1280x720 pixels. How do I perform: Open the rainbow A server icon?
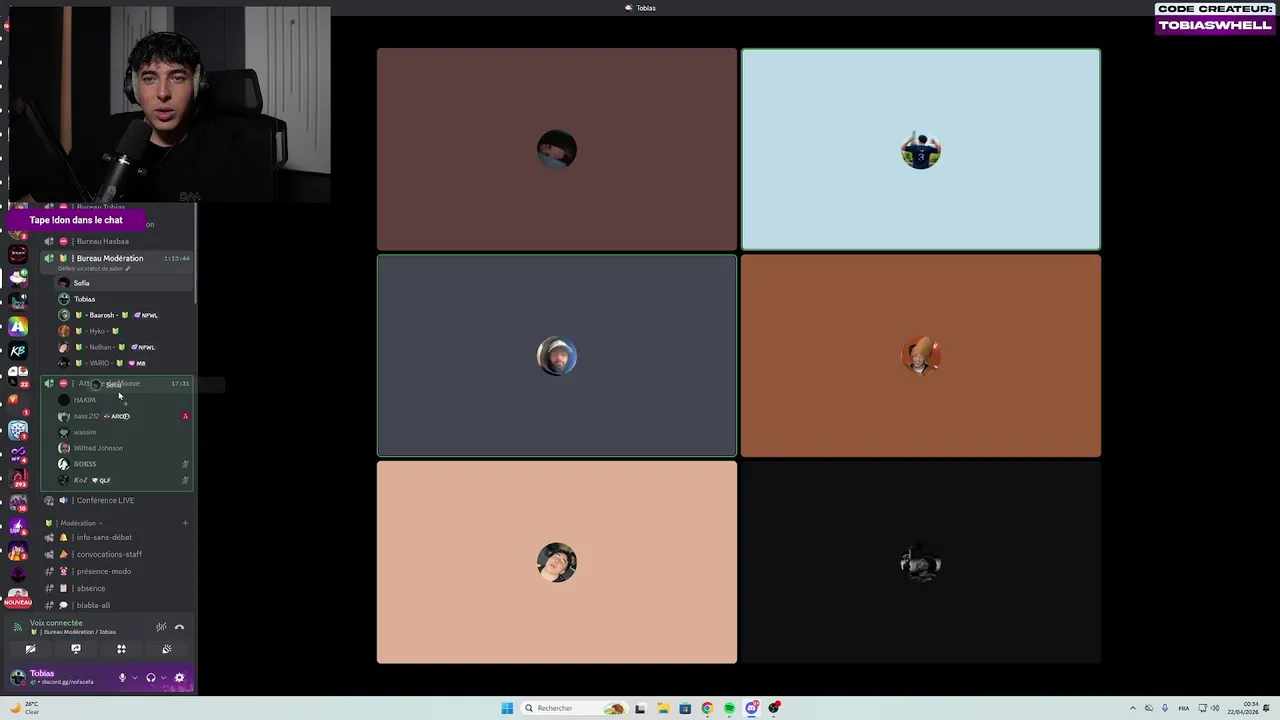18,326
